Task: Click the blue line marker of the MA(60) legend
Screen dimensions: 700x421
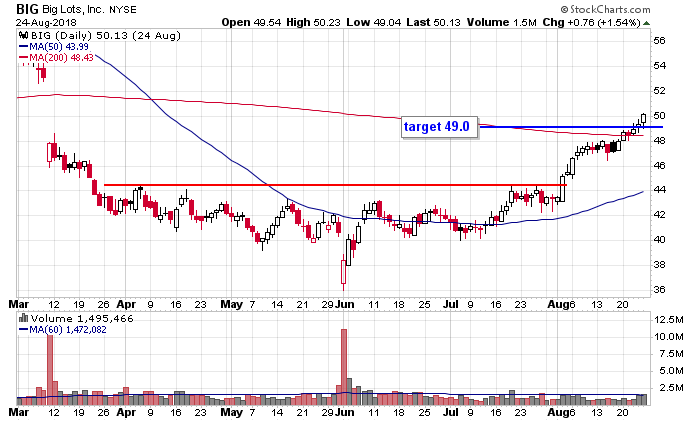Action: [24, 329]
